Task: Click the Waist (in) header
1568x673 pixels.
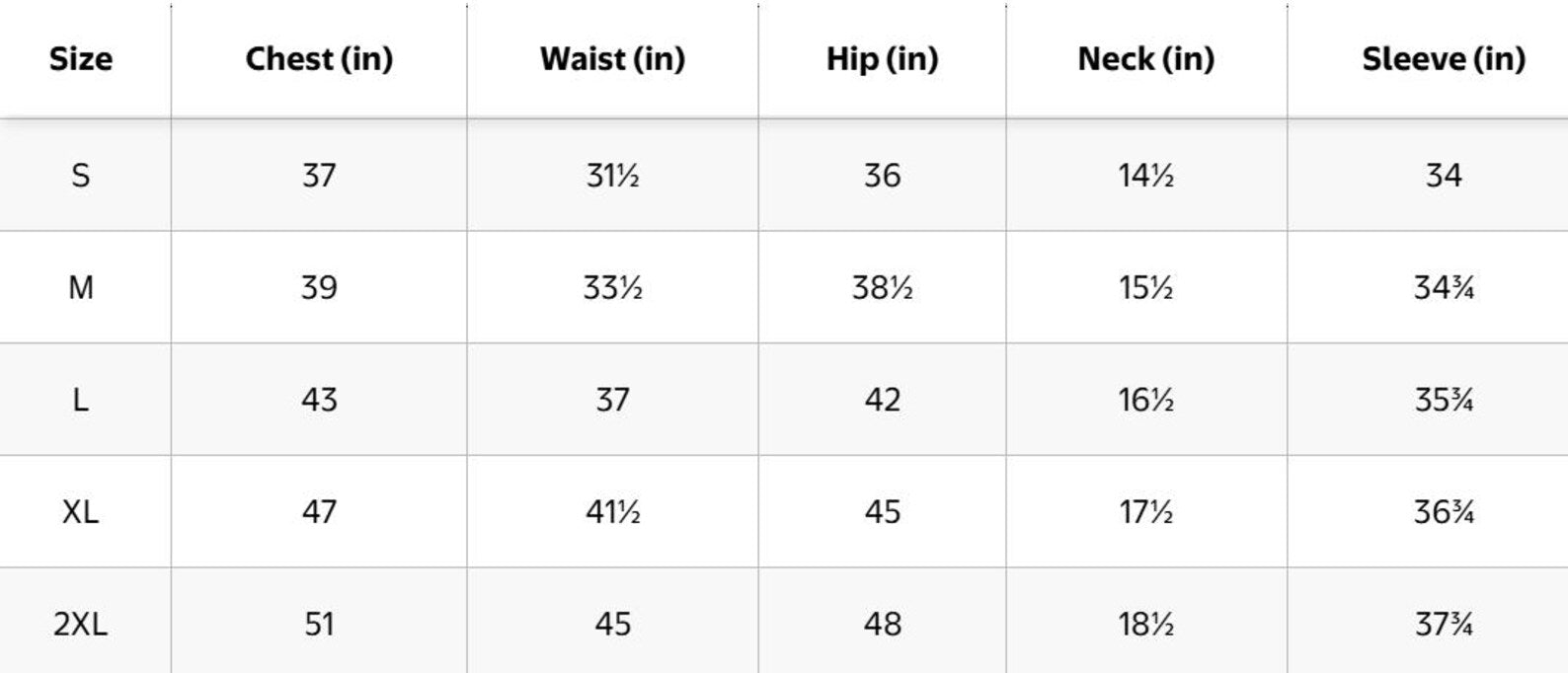Action: tap(612, 59)
